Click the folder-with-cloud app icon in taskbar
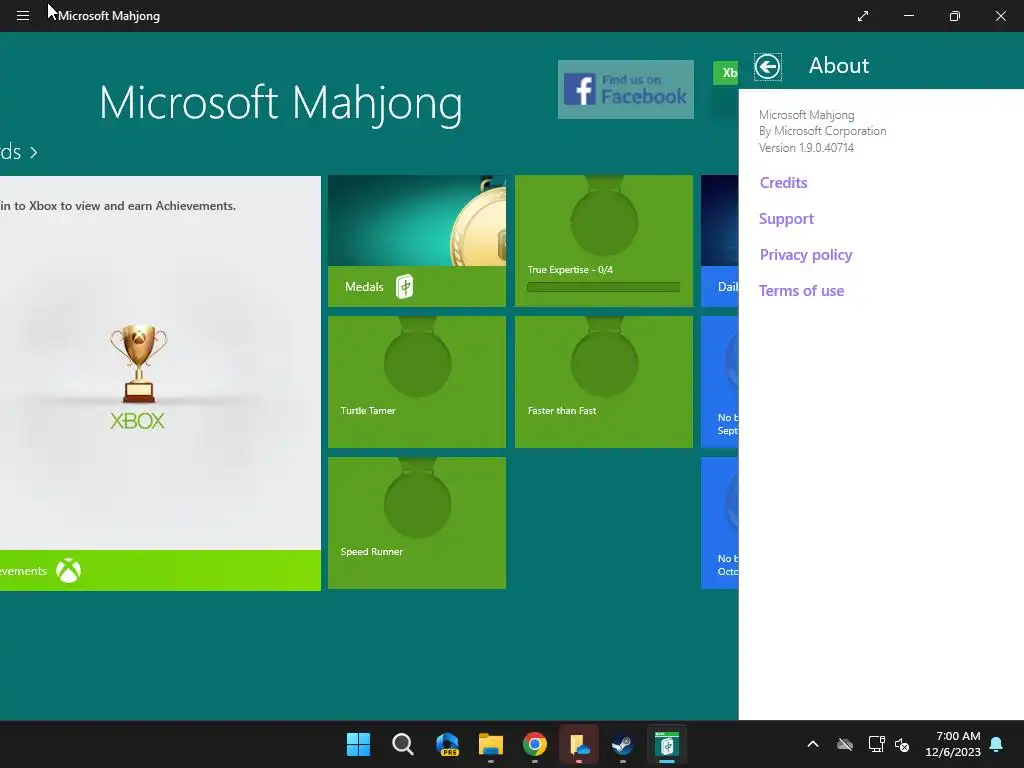Screen dimensions: 1024x768 (x=579, y=744)
